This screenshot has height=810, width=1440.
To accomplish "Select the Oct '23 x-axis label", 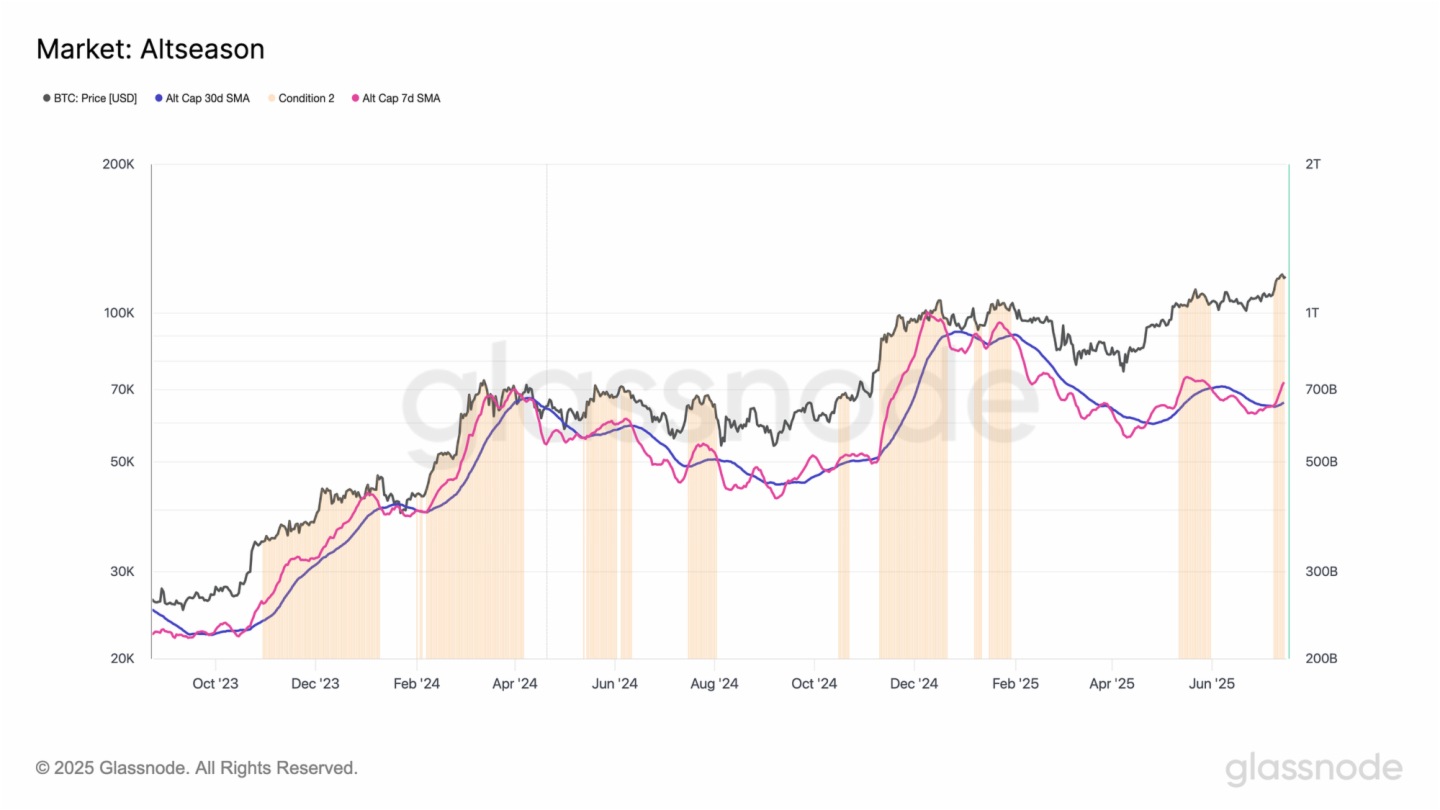I will [x=215, y=684].
